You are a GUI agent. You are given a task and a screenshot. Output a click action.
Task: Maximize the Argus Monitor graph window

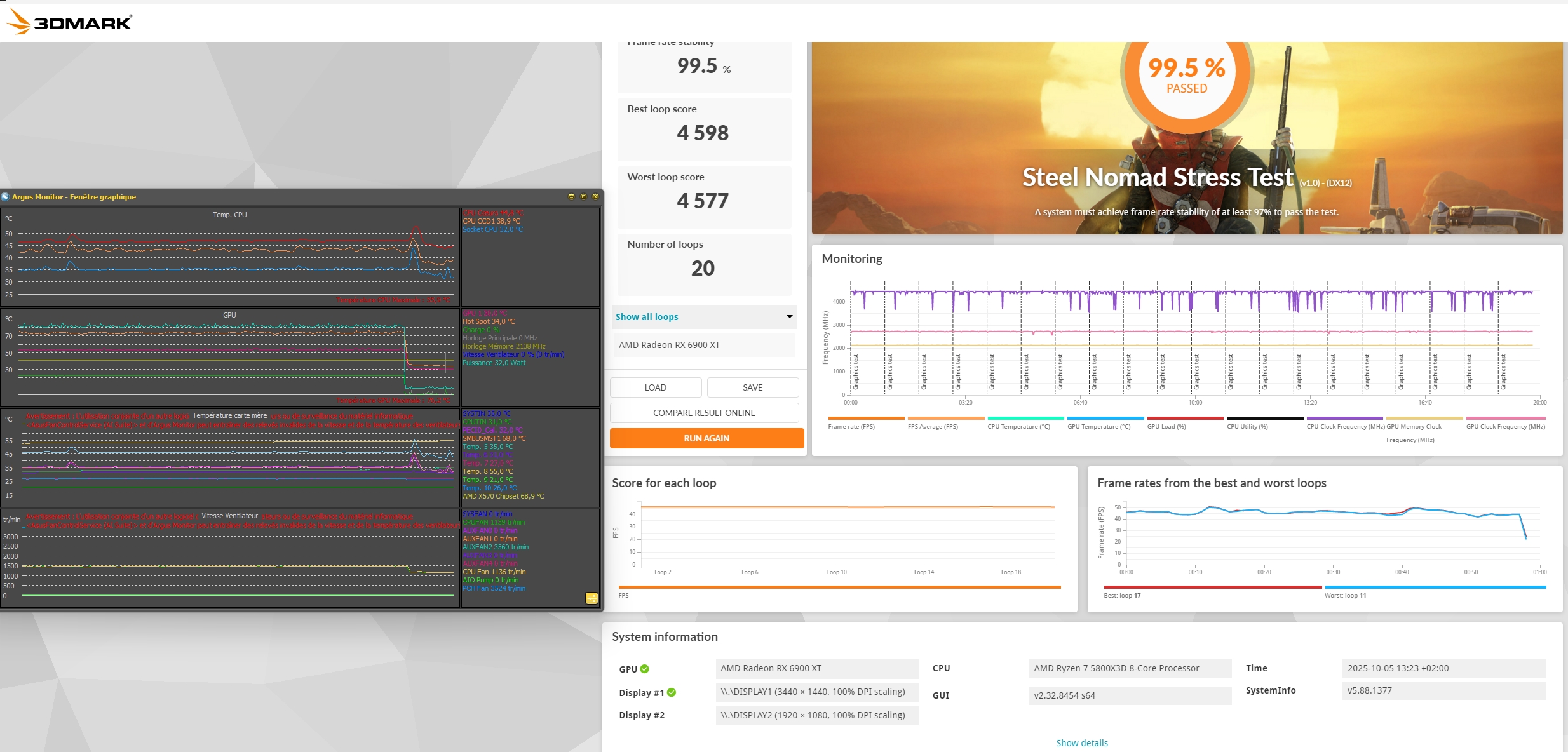[x=583, y=197]
